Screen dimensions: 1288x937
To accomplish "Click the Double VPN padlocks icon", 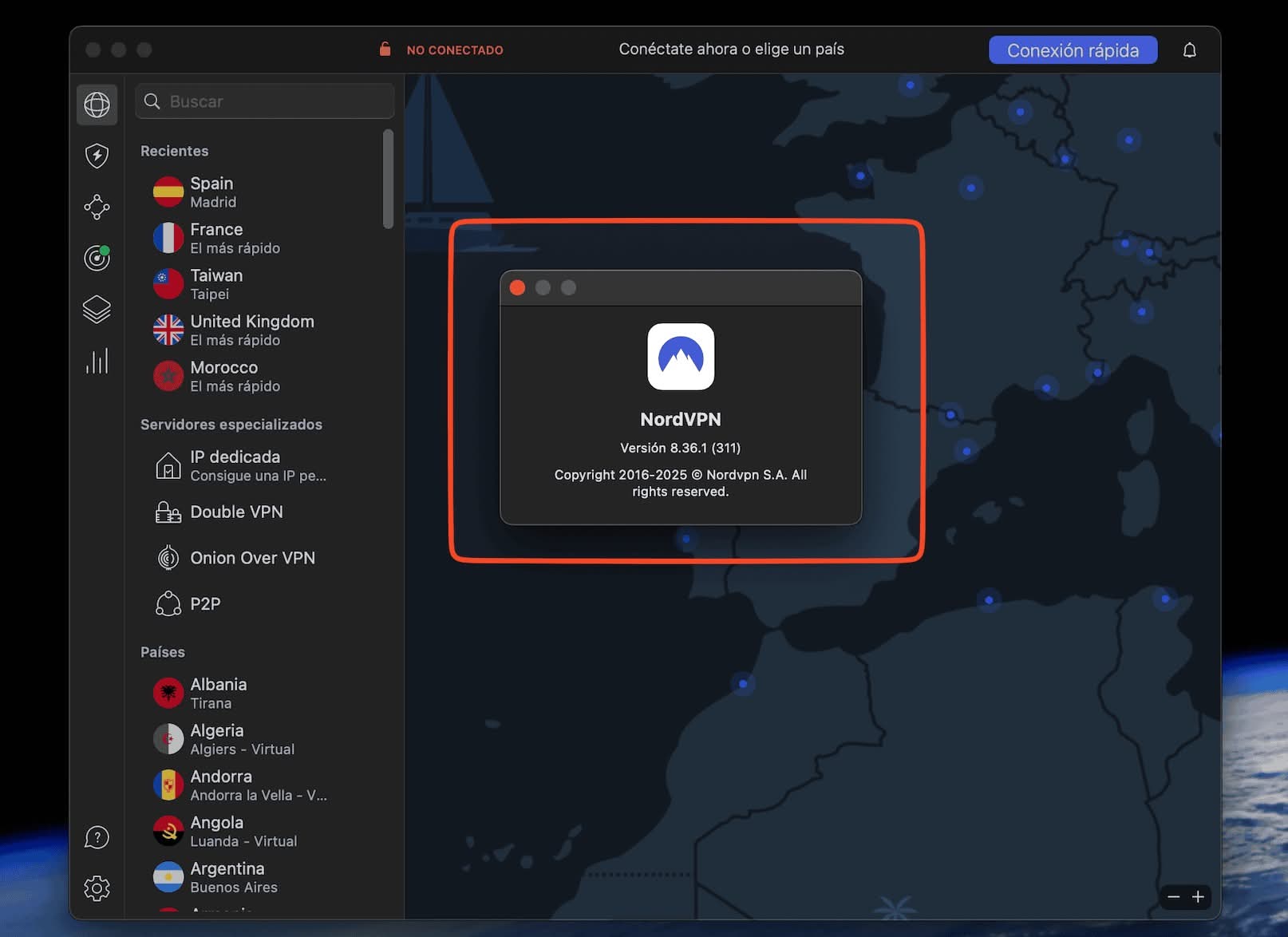I will pos(168,512).
